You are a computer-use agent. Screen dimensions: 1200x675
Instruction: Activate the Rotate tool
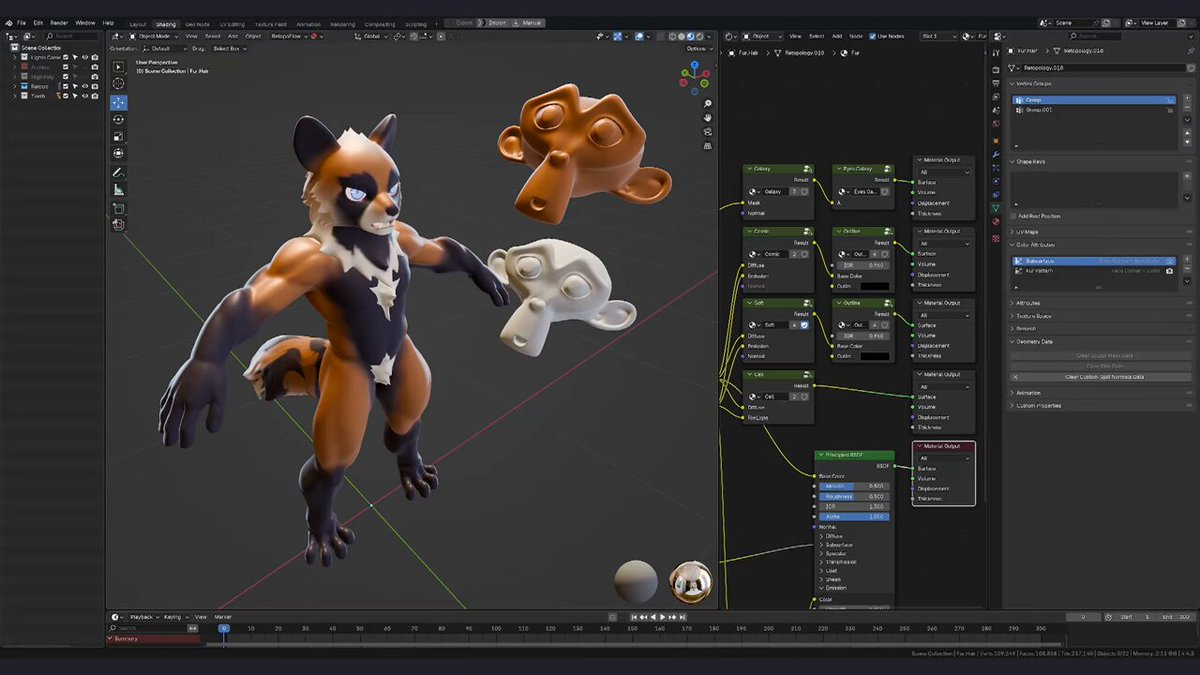pos(119,119)
